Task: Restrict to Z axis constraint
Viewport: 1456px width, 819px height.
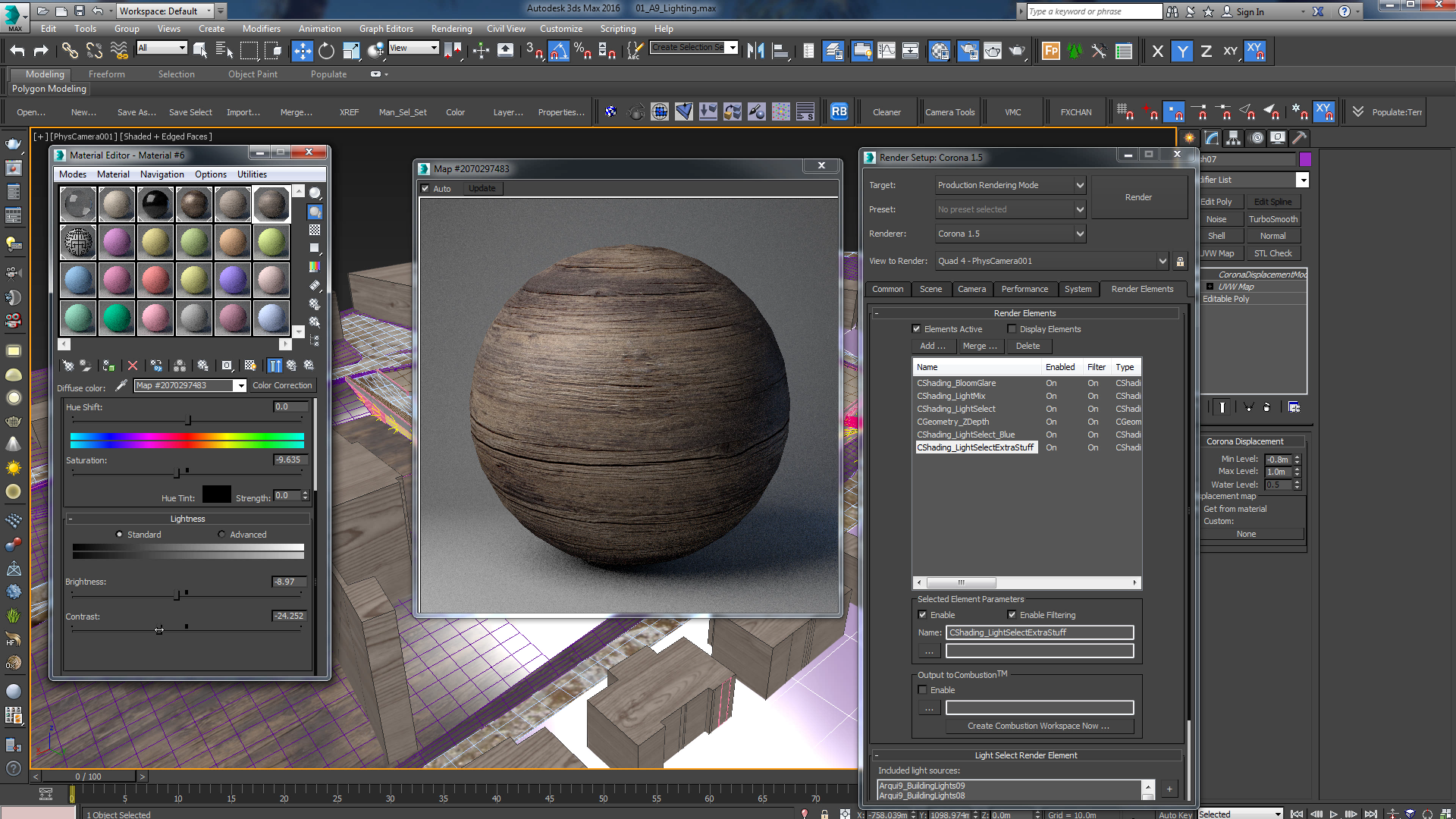Action: pyautogui.click(x=1206, y=51)
